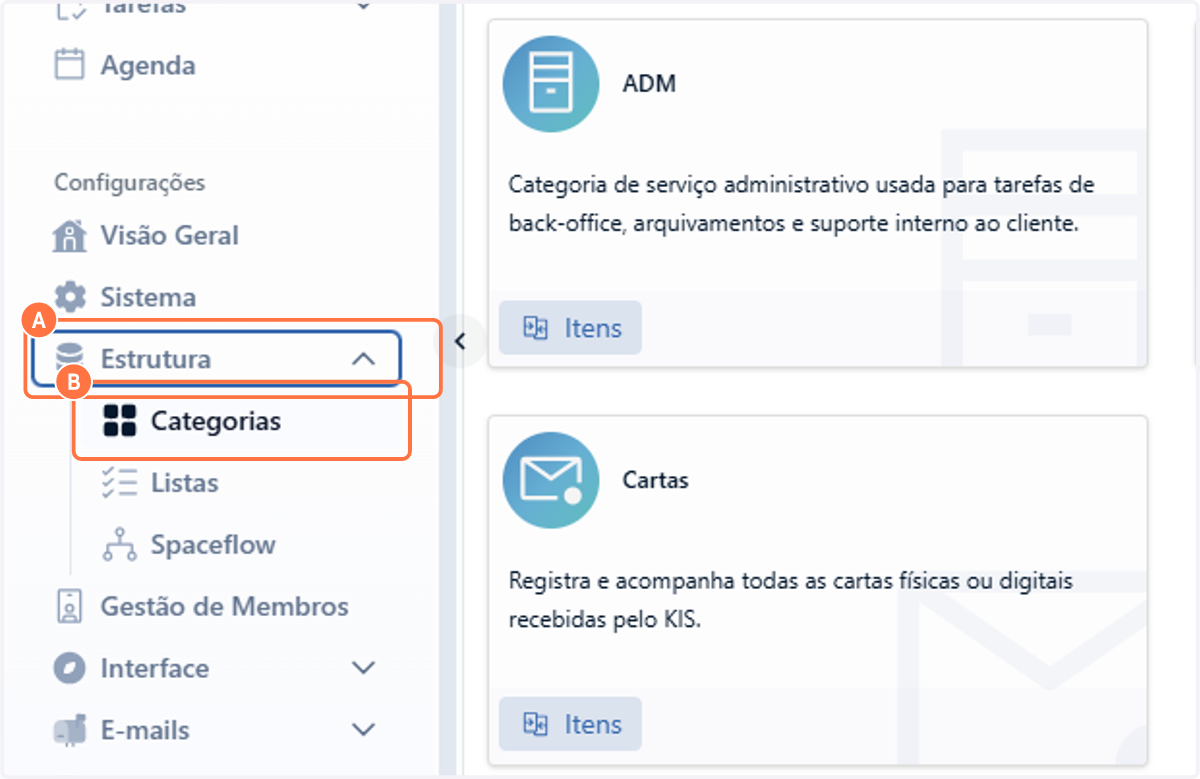Expand the Interface section chevron
Screen dimensions: 1200x779
coord(364,668)
